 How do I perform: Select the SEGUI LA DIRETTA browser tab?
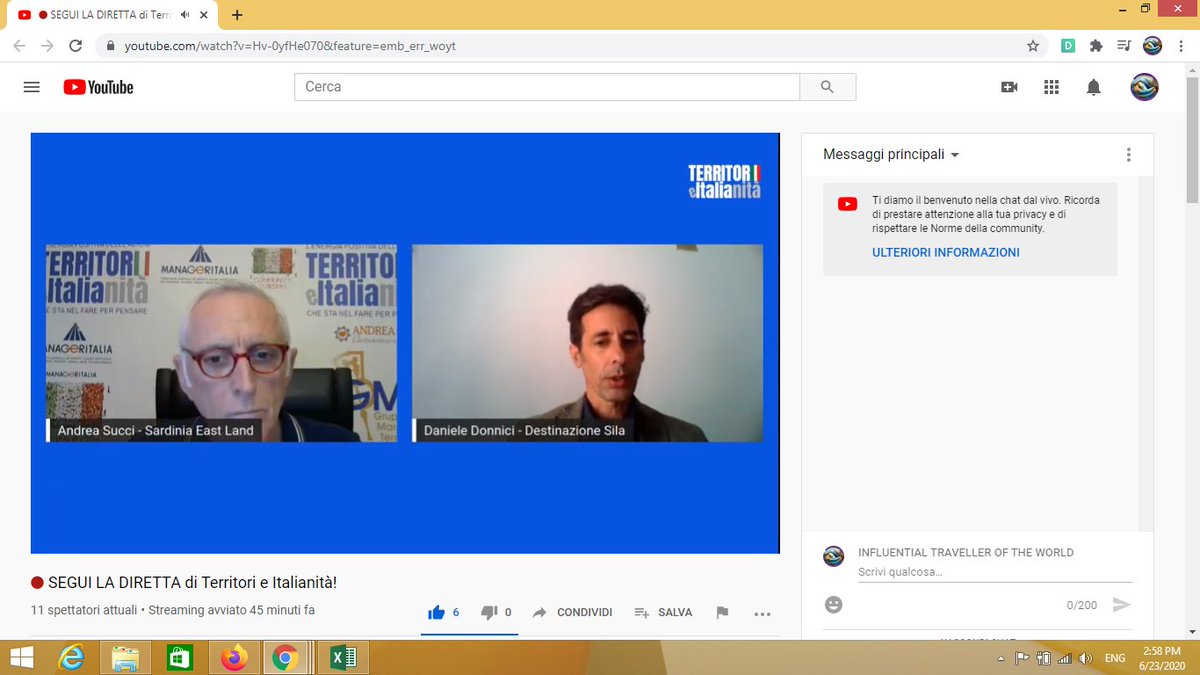[111, 15]
